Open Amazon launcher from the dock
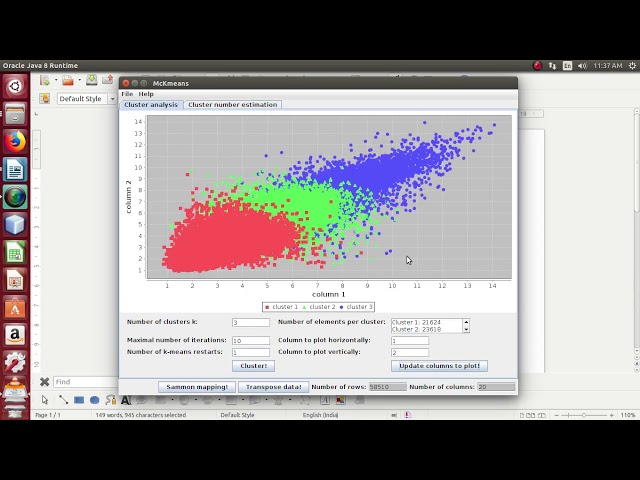This screenshot has height=480, width=640. 15,336
